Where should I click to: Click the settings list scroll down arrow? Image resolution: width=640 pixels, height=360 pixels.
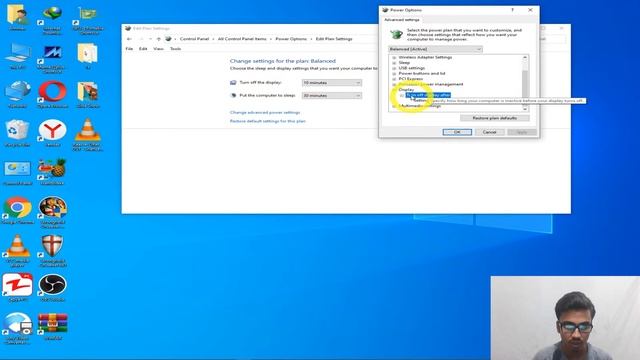tap(525, 109)
